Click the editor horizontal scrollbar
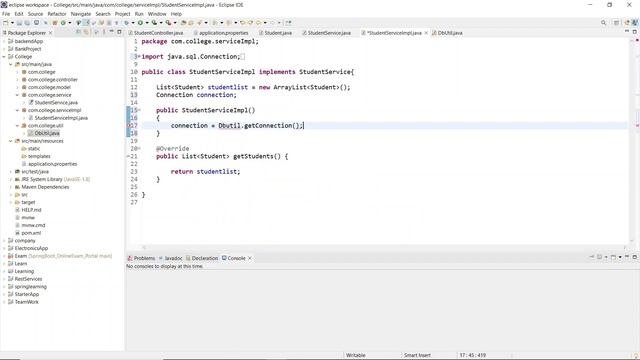 tap(384, 247)
